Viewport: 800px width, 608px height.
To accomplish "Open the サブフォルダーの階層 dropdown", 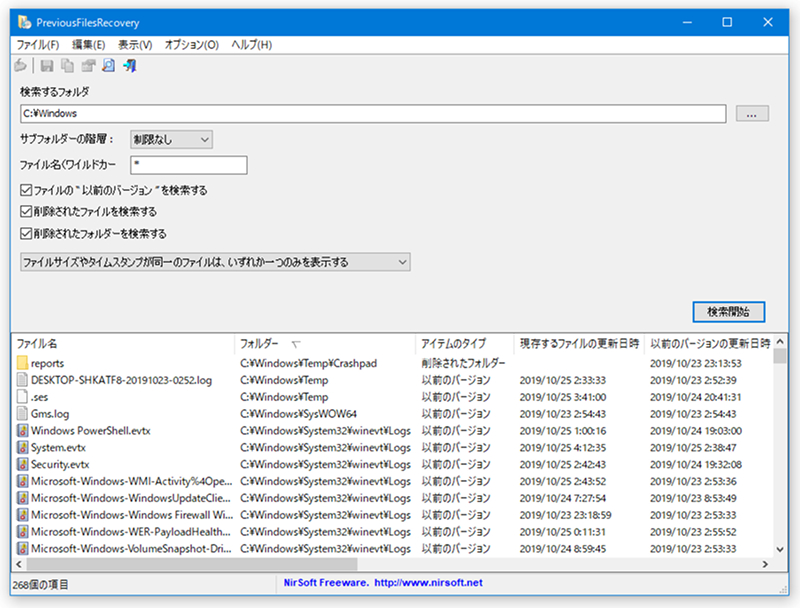I will point(171,139).
